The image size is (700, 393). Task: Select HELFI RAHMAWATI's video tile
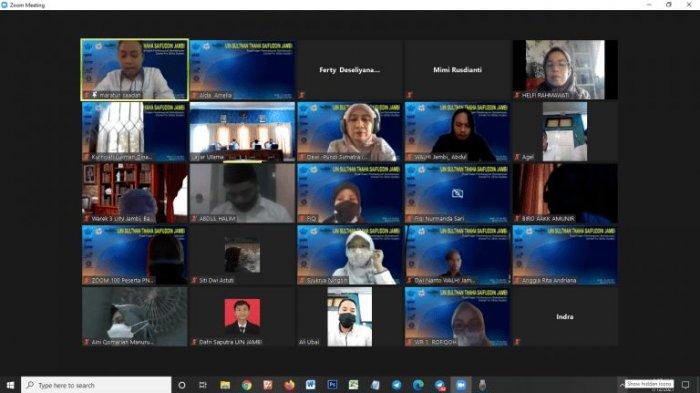click(565, 70)
